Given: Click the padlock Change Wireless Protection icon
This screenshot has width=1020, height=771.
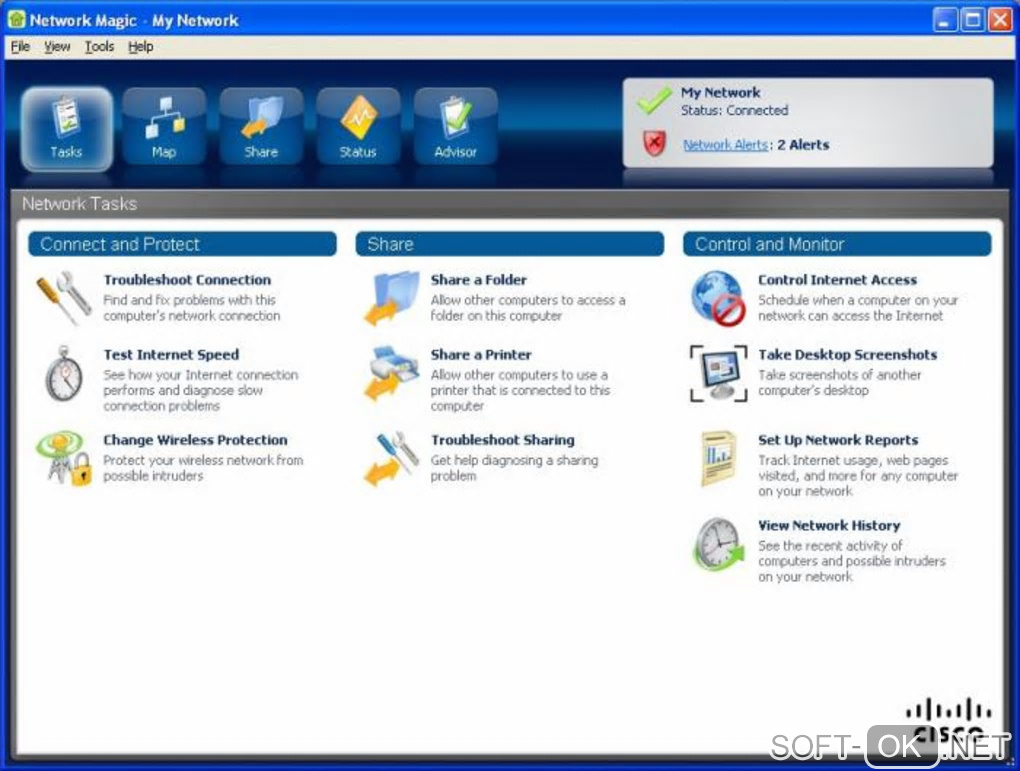Looking at the screenshot, I should pyautogui.click(x=64, y=458).
